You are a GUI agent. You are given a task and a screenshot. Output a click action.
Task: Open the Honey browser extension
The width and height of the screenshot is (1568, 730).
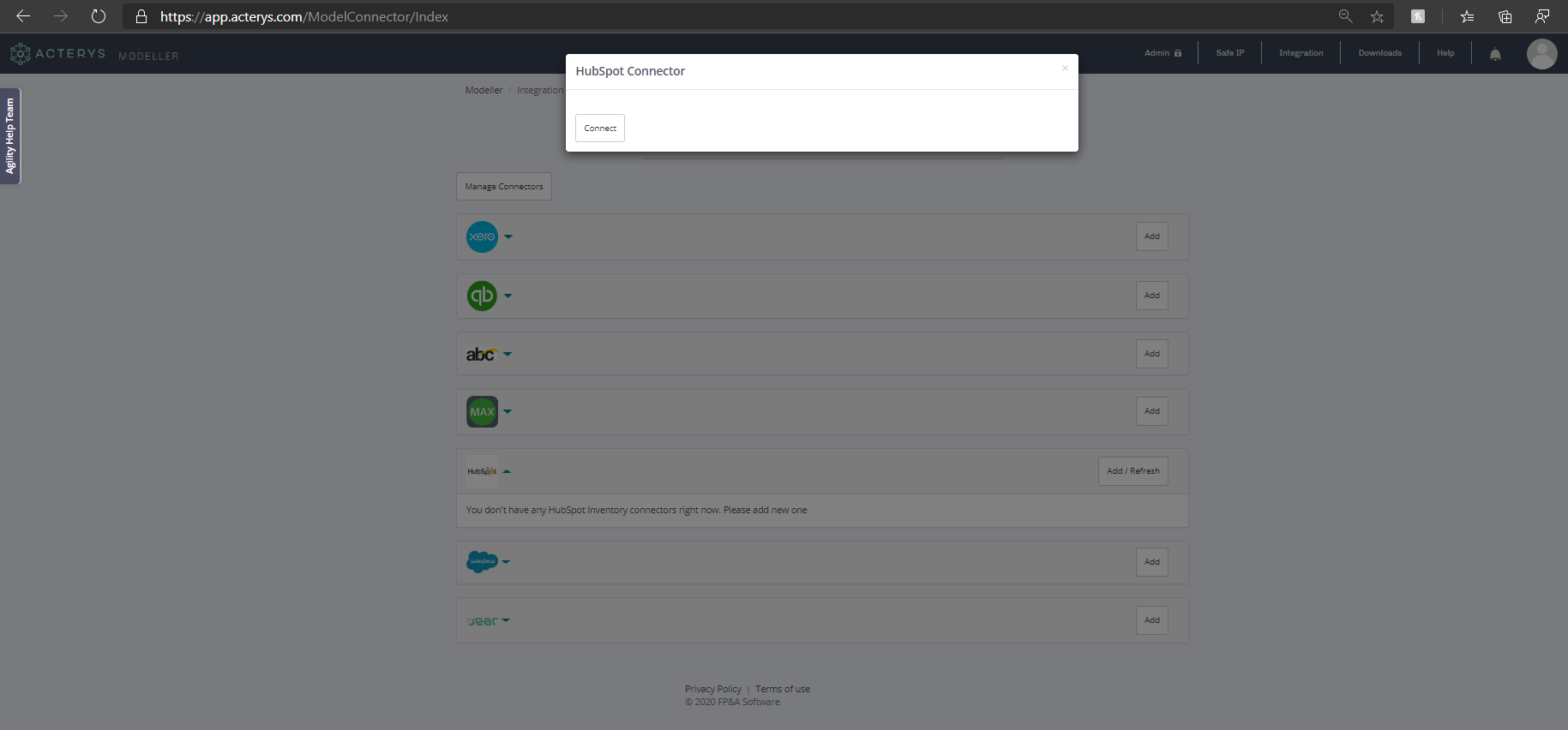click(1418, 16)
